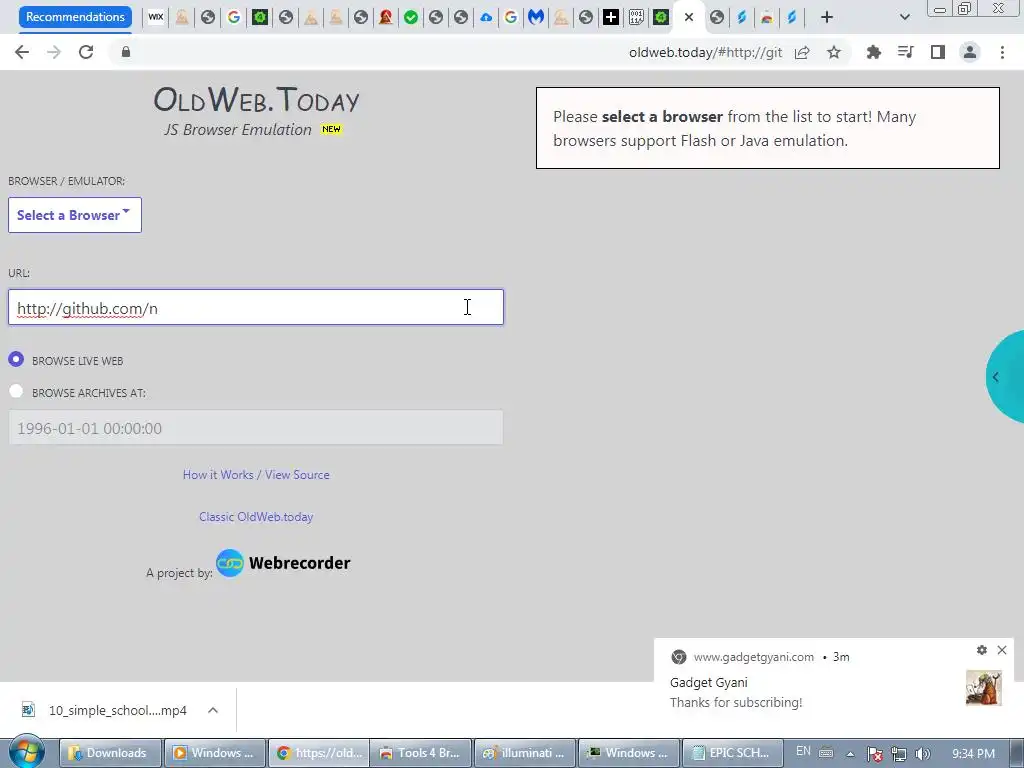The image size is (1024, 768).
Task: Go back to the previous page
Action: 22,52
